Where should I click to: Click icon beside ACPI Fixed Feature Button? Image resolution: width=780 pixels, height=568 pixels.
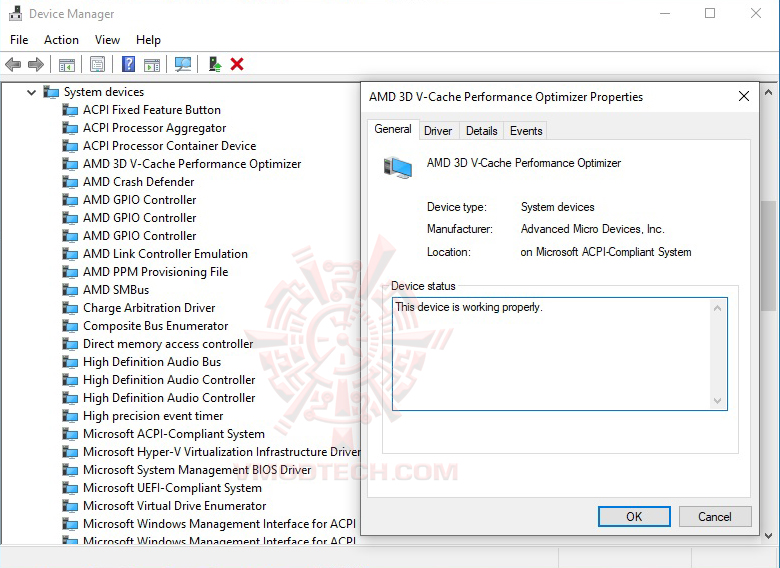click(70, 110)
